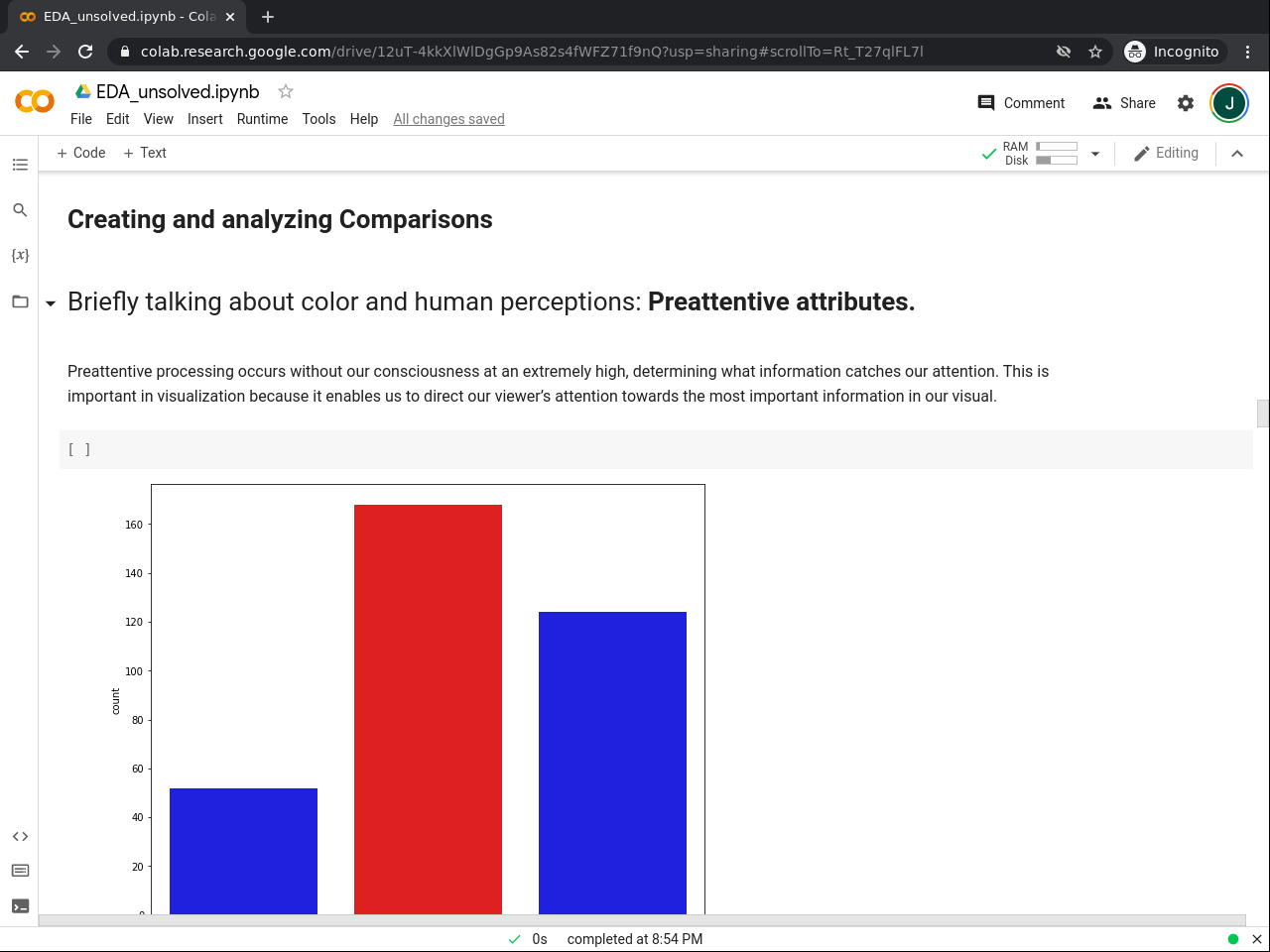Open the Editing mode switcher
1270x952 pixels.
pos(1166,153)
